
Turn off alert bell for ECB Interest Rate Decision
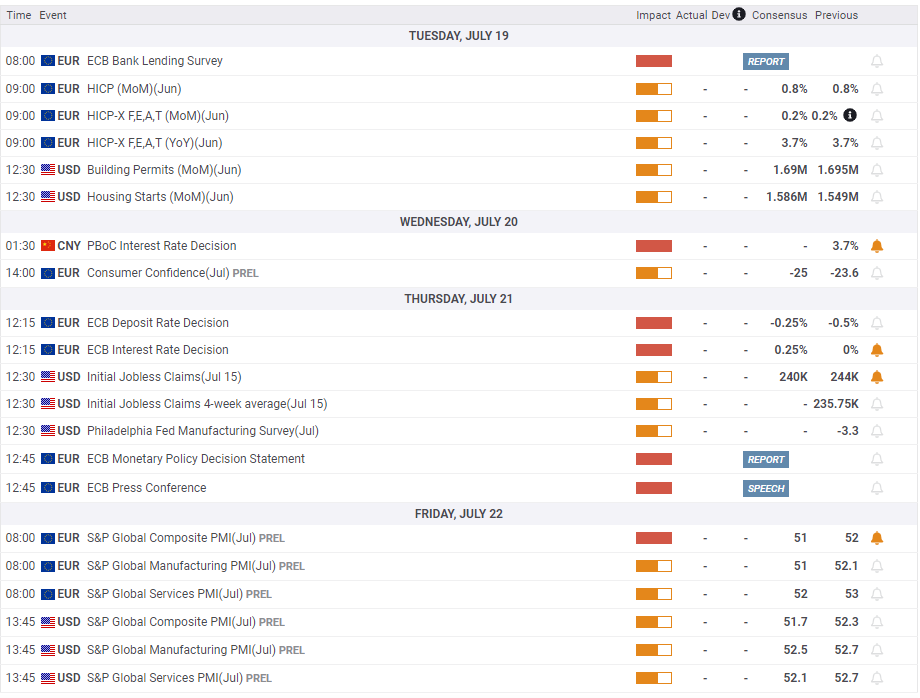[877, 350]
